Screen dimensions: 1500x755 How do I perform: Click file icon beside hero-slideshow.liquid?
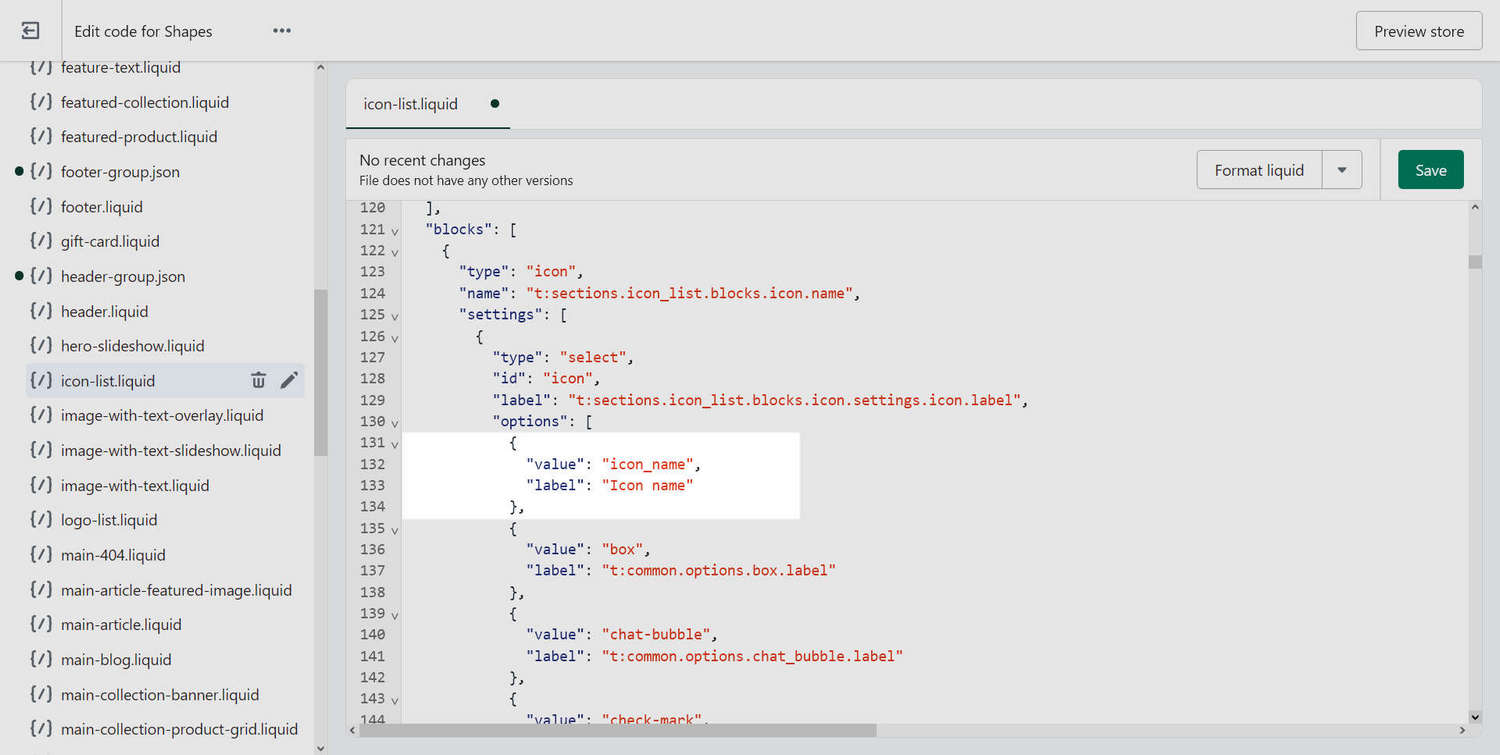[41, 346]
